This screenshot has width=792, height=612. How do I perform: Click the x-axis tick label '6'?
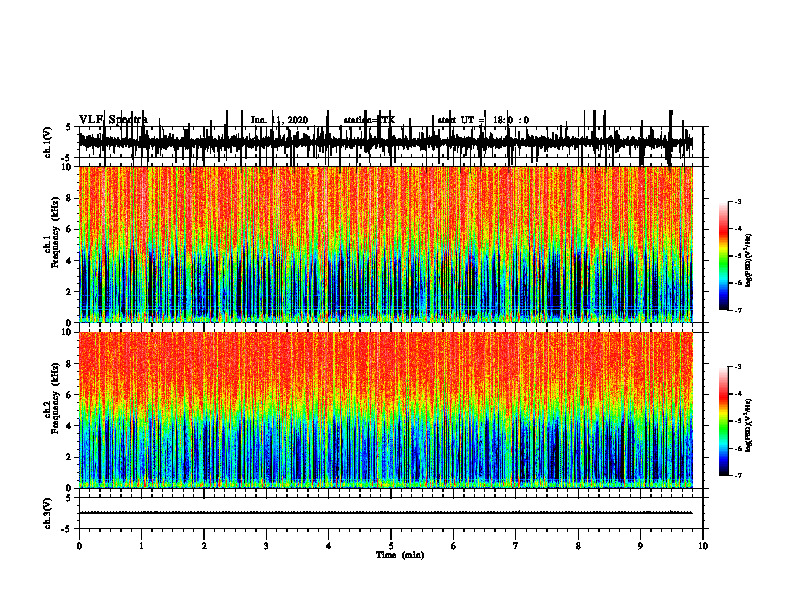point(454,546)
